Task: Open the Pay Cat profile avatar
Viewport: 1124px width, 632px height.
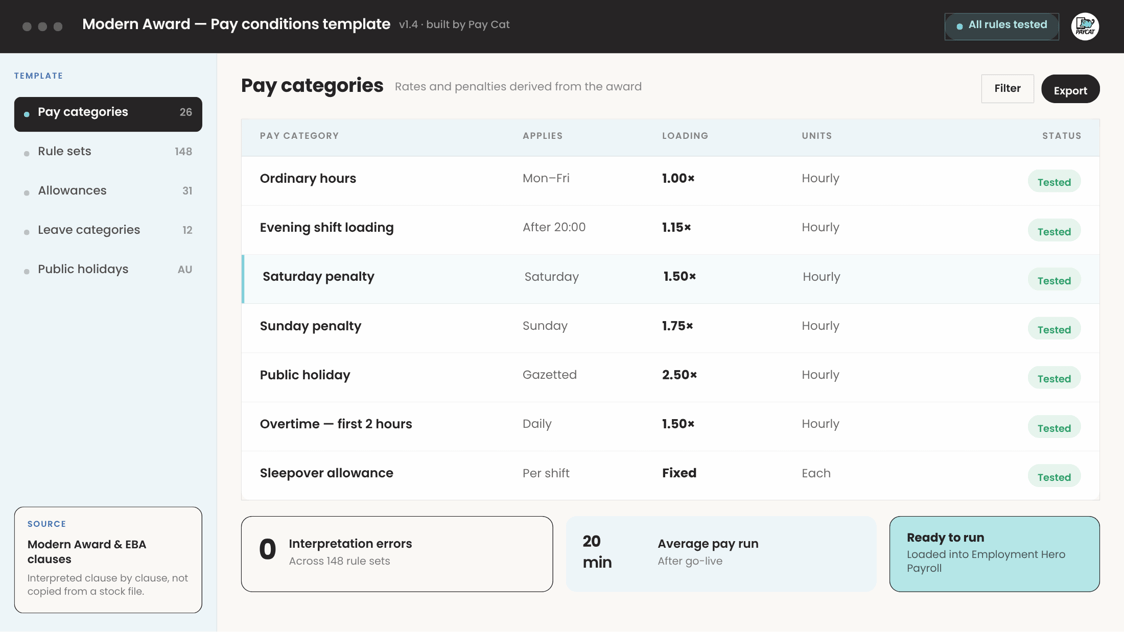Action: [1085, 26]
